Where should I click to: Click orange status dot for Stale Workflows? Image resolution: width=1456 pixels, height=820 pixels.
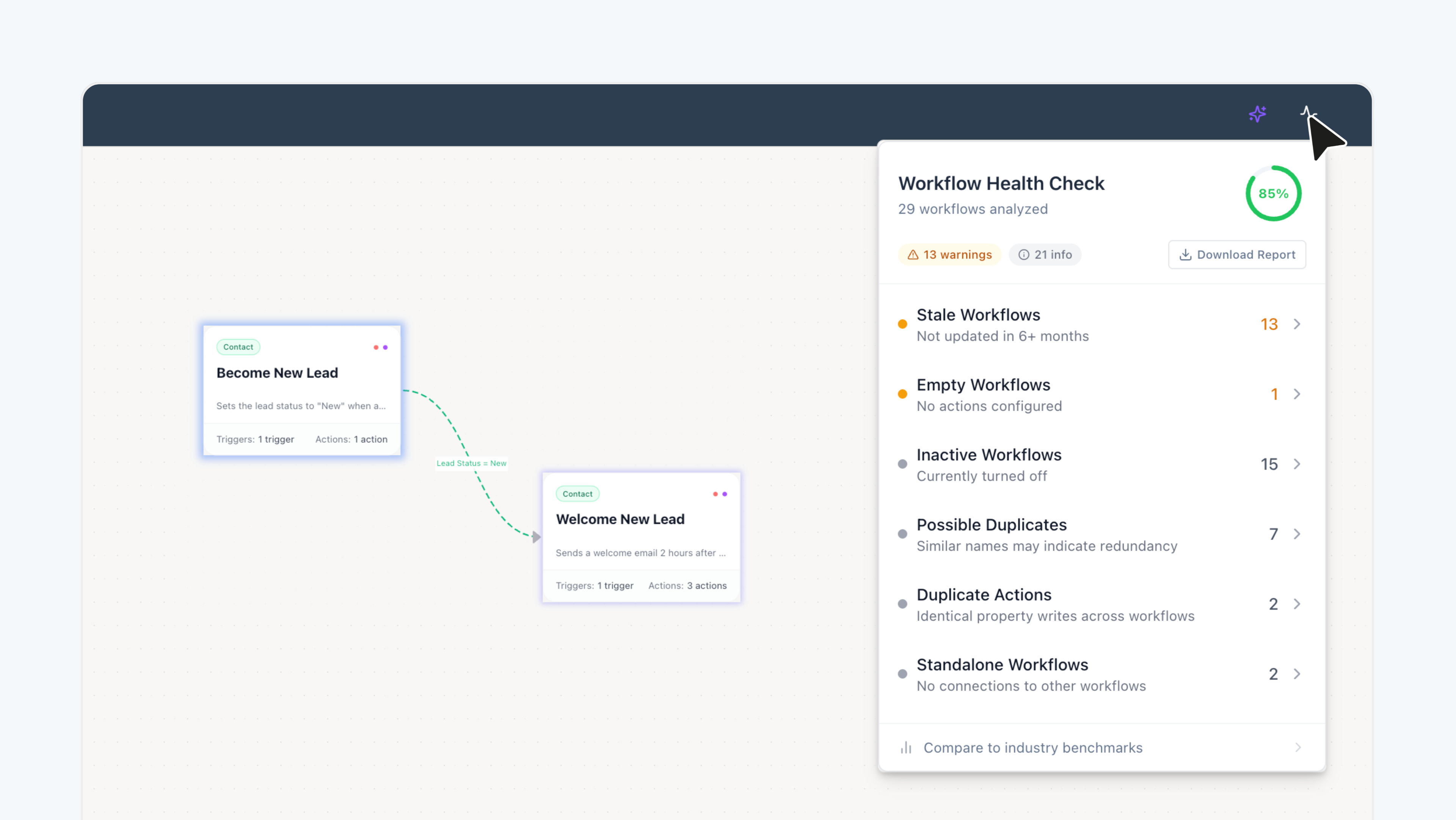click(903, 324)
